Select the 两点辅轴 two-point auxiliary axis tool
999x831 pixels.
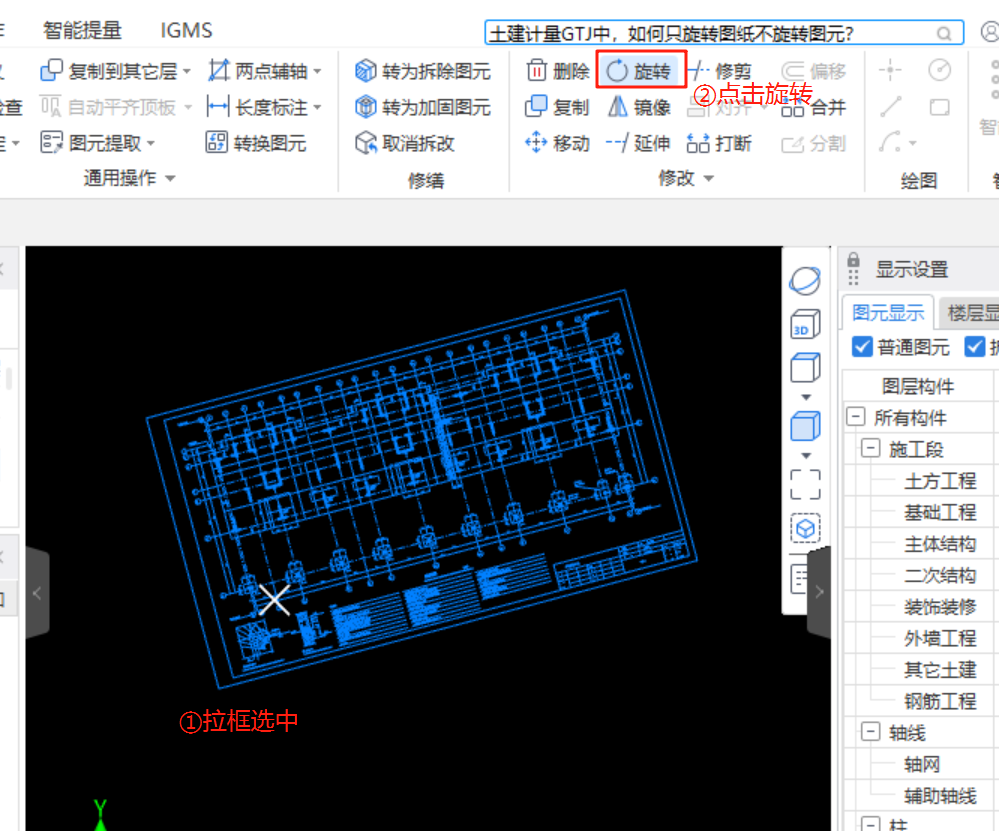point(258,71)
